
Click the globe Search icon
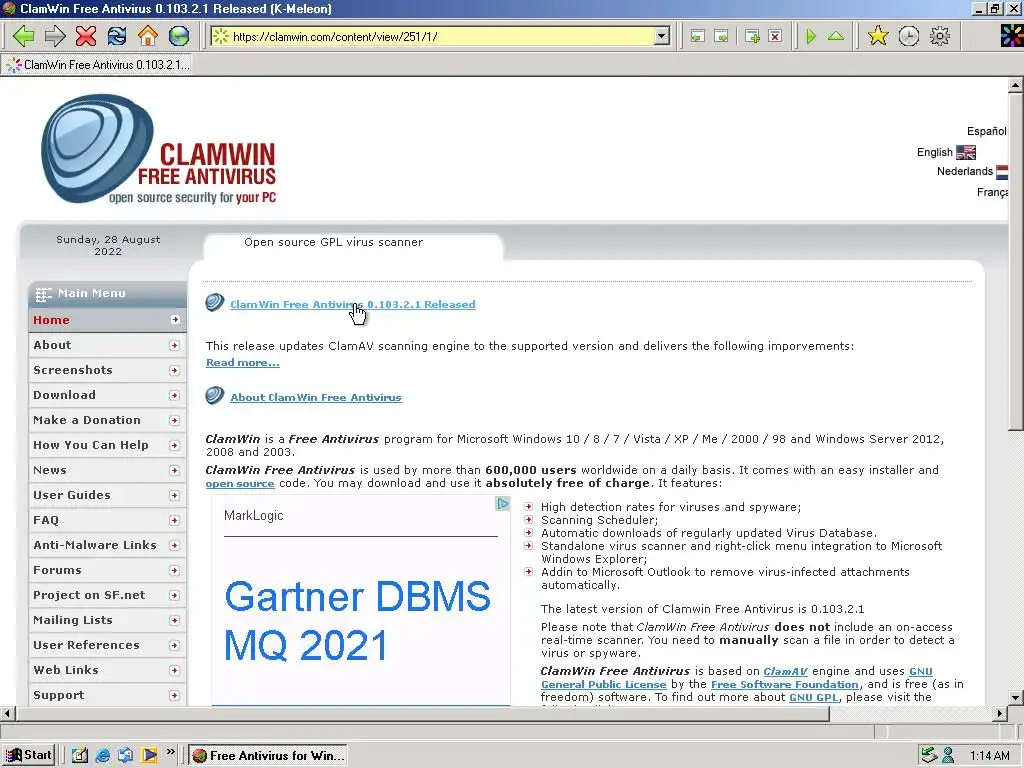[x=178, y=36]
